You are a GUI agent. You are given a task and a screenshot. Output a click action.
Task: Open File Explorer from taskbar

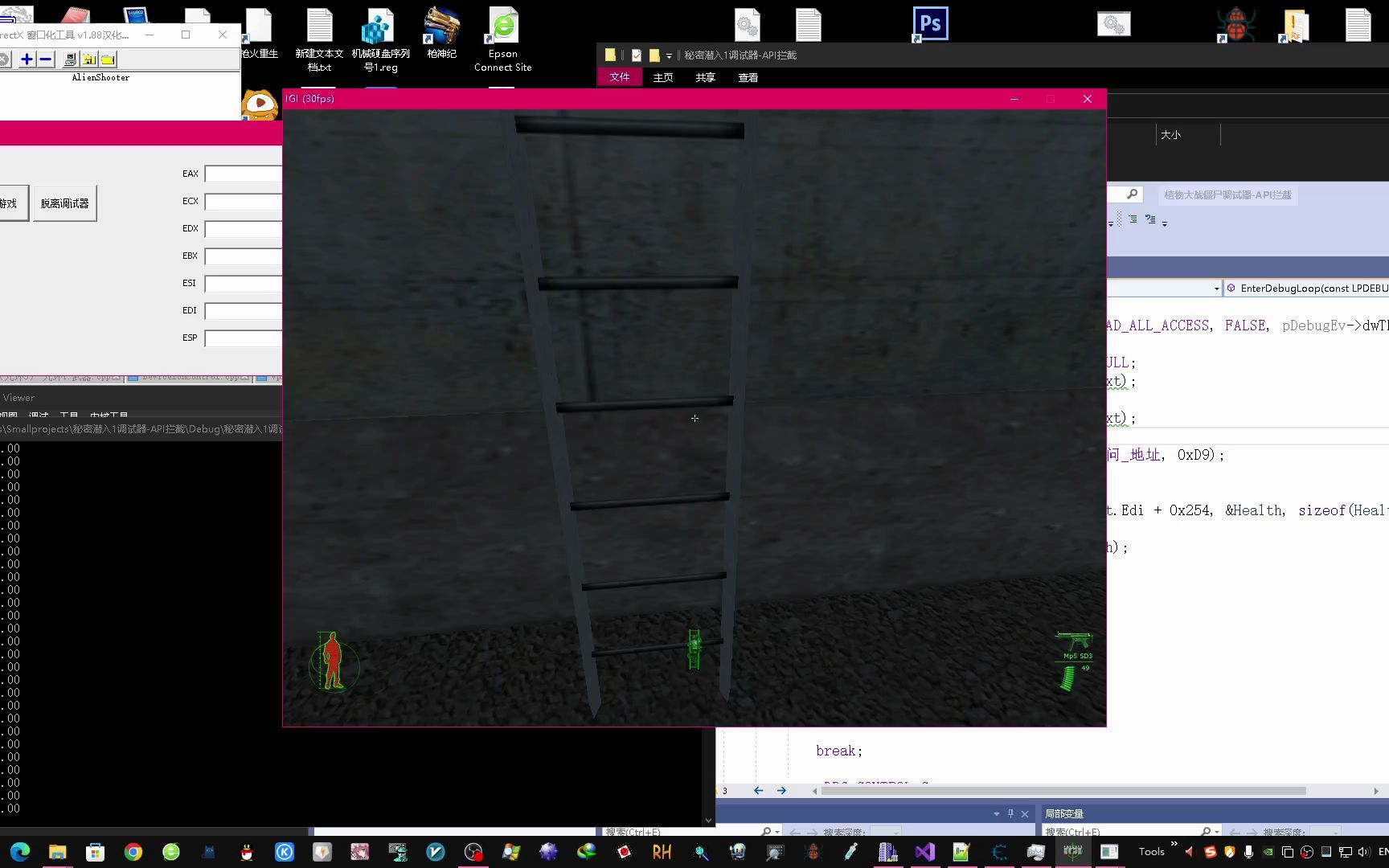pyautogui.click(x=57, y=852)
